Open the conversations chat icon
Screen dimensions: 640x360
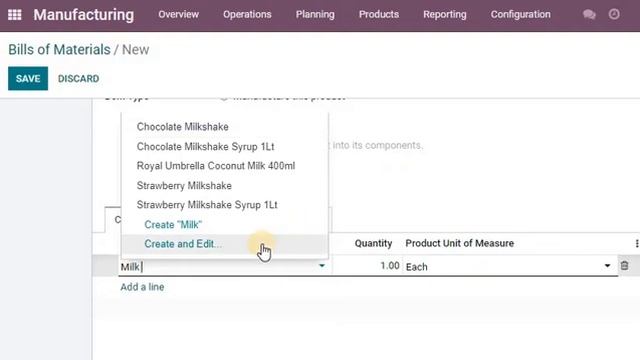(x=589, y=15)
